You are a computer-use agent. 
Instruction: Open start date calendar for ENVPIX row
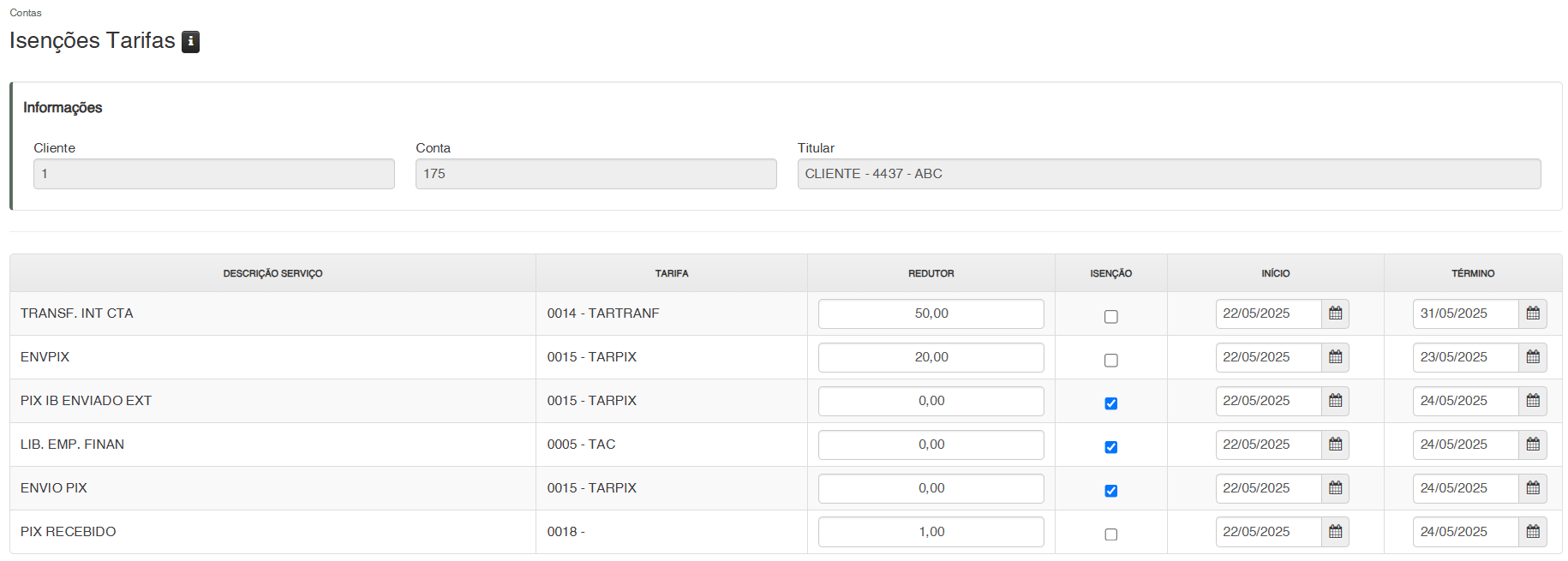click(1335, 357)
